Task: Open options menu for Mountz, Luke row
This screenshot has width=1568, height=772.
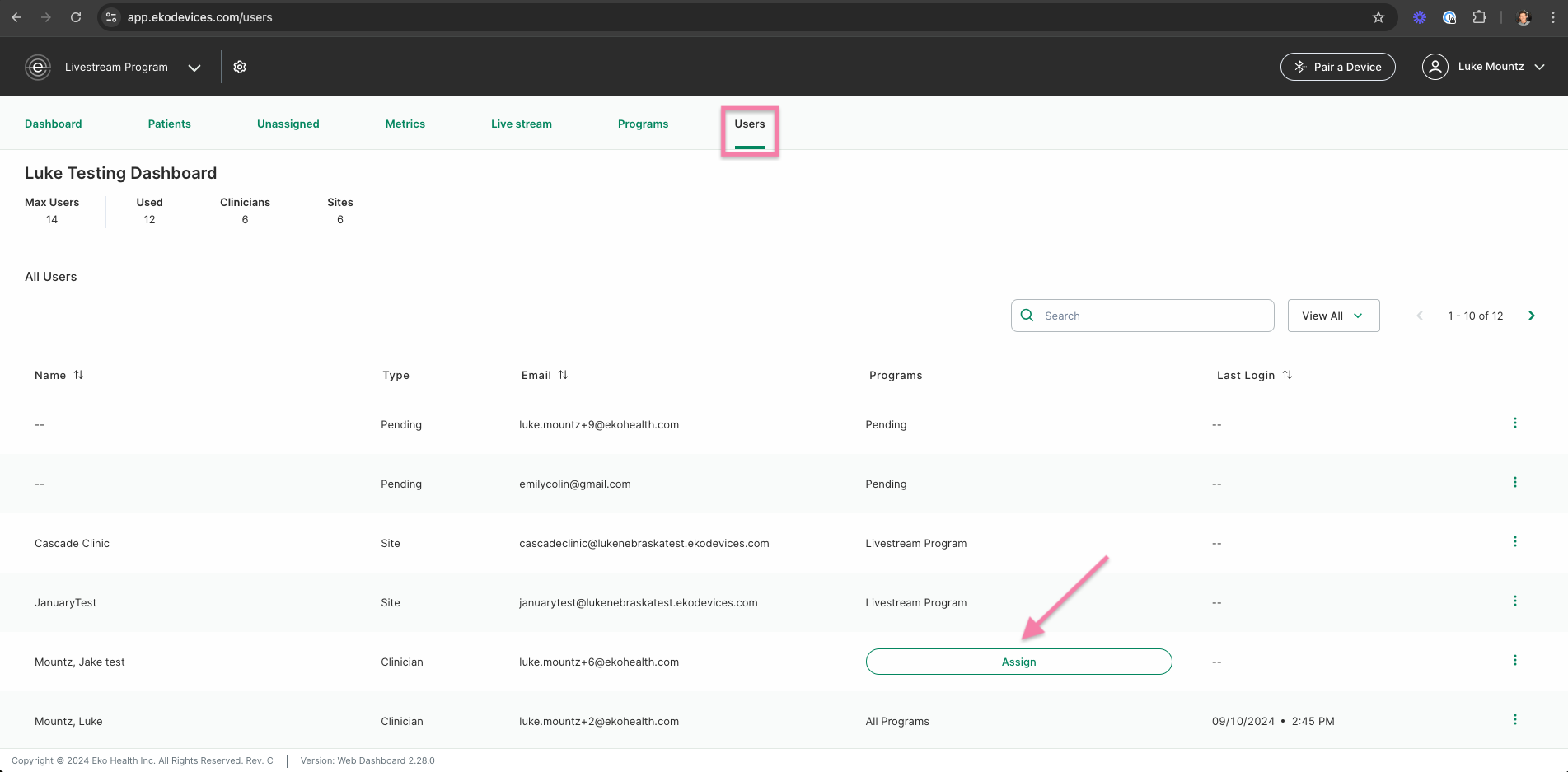Action: pyautogui.click(x=1514, y=719)
